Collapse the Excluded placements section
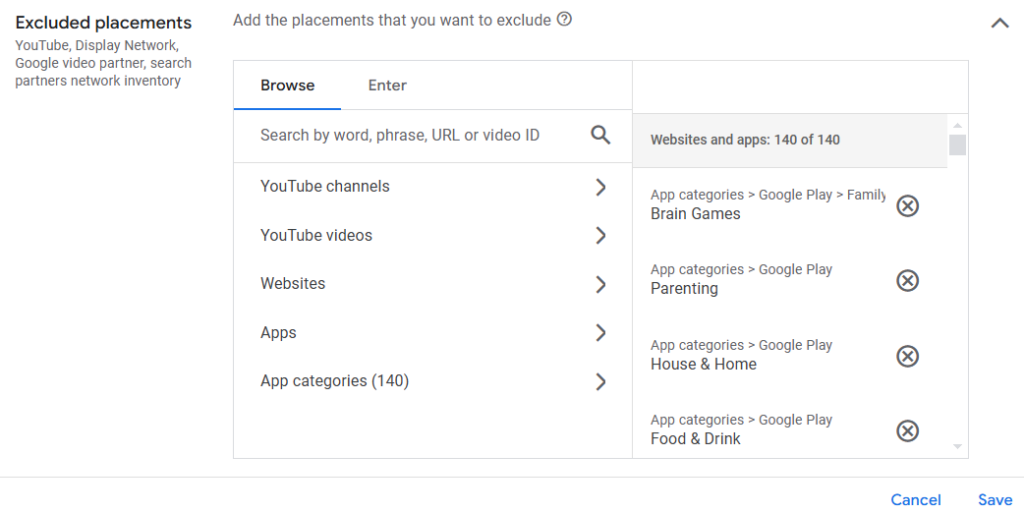This screenshot has width=1024, height=513. pos(1000,23)
